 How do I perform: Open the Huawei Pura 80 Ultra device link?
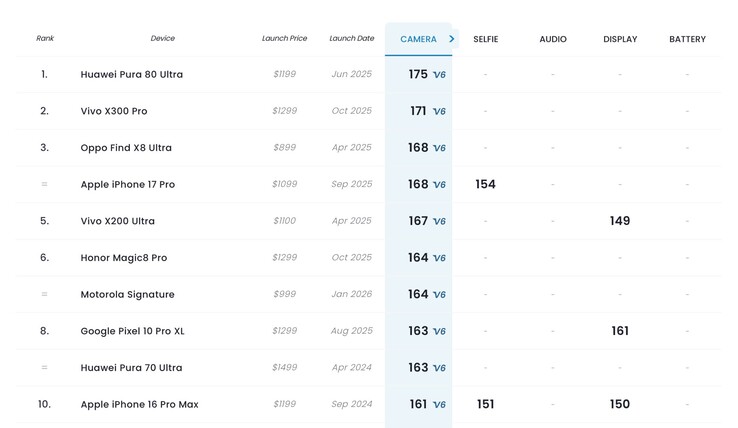pyautogui.click(x=132, y=75)
